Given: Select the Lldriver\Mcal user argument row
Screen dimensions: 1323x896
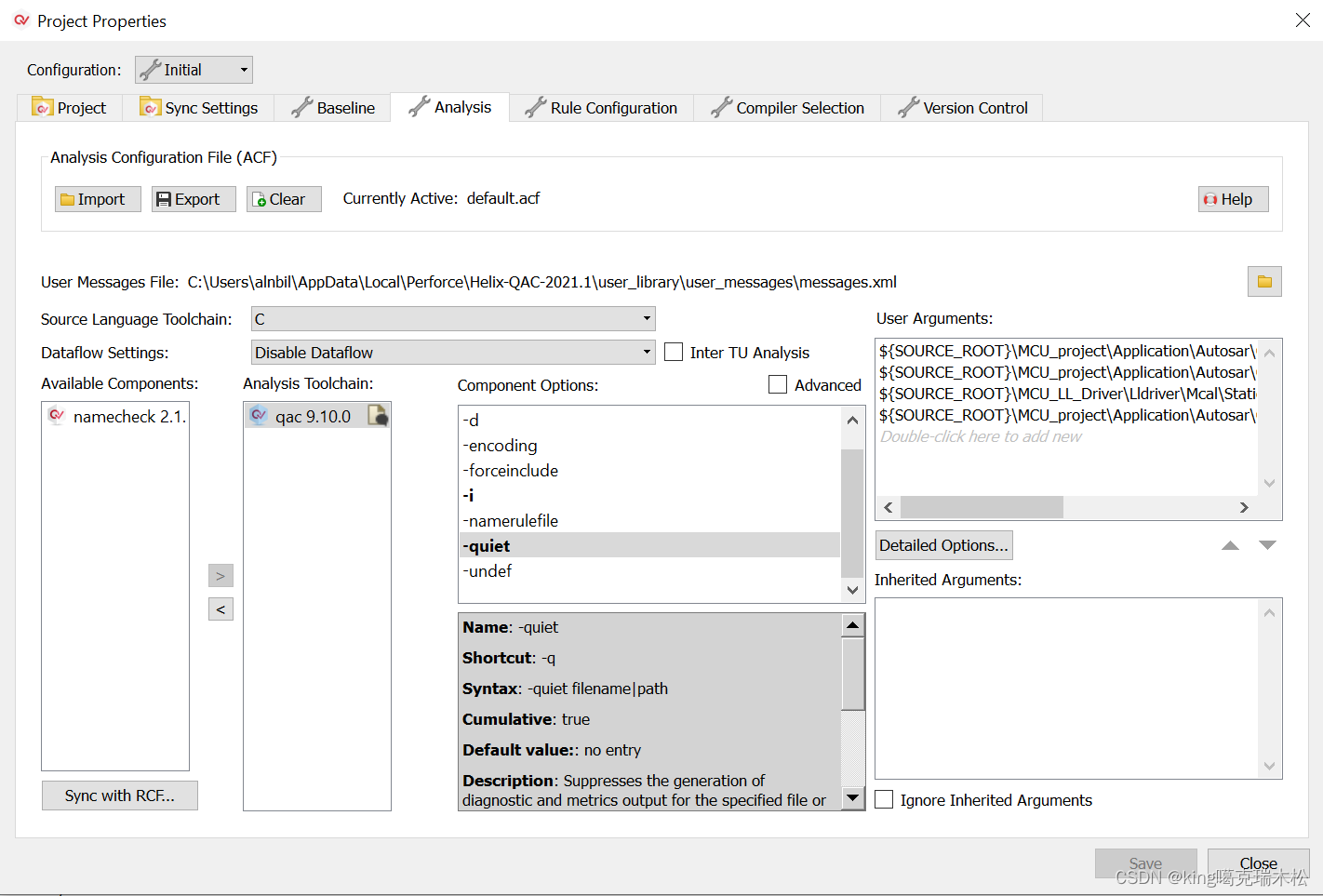Looking at the screenshot, I should [1067, 394].
